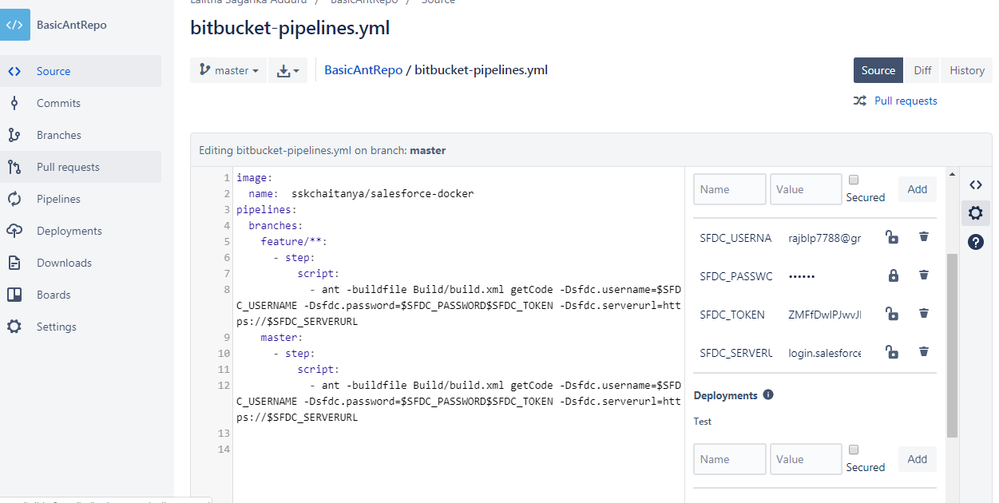Tick the Secured checkbox for repository variables
The image size is (999, 503).
(854, 180)
